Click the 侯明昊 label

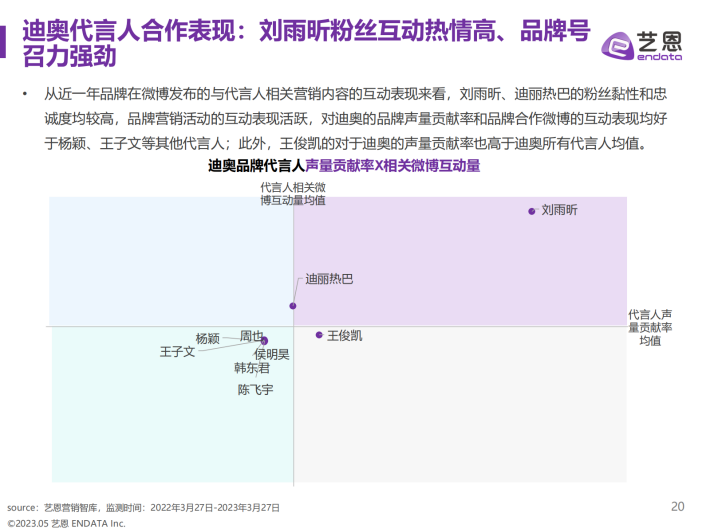[x=272, y=354]
